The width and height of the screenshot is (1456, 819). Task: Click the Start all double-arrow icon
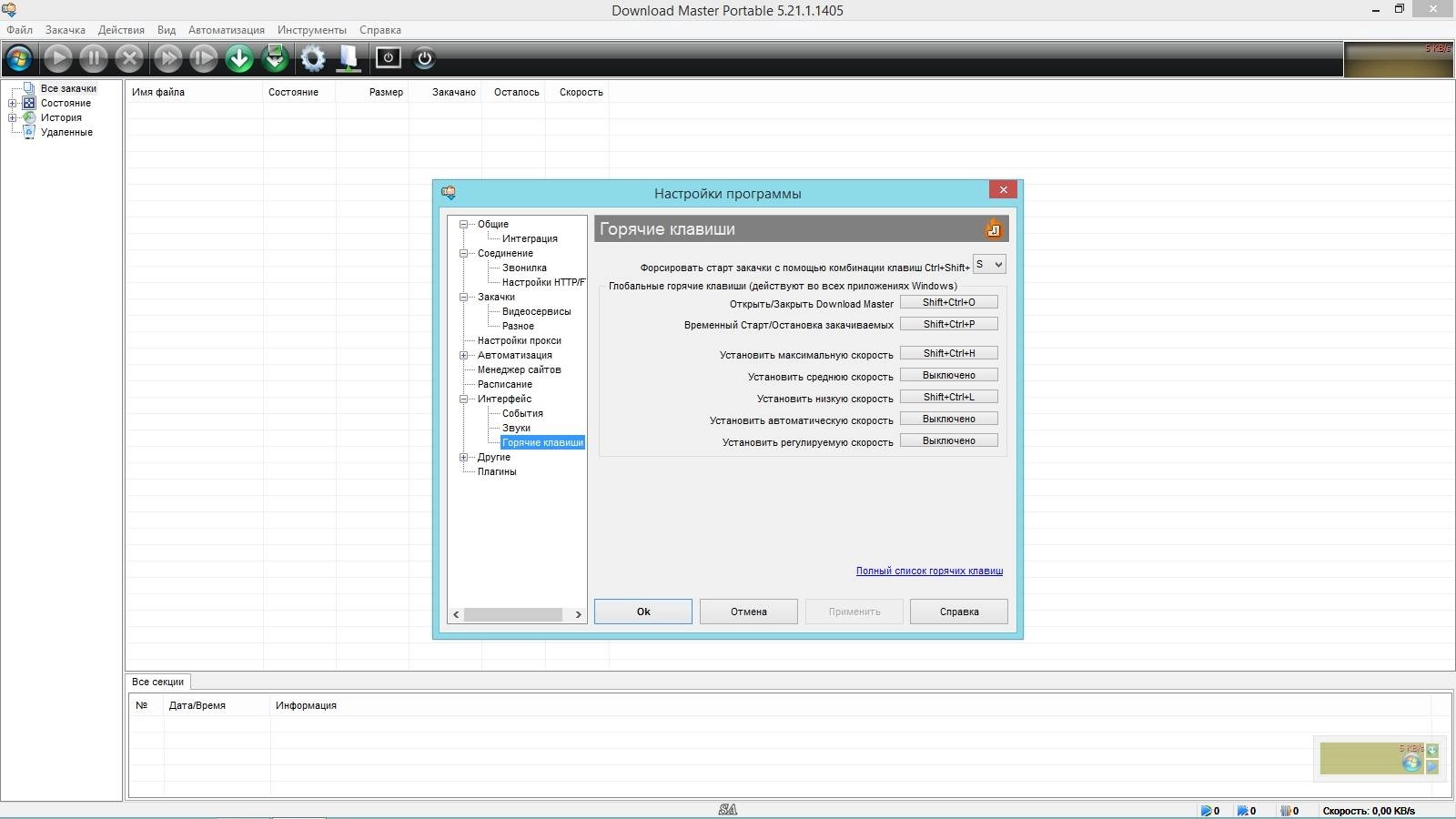pos(167,58)
